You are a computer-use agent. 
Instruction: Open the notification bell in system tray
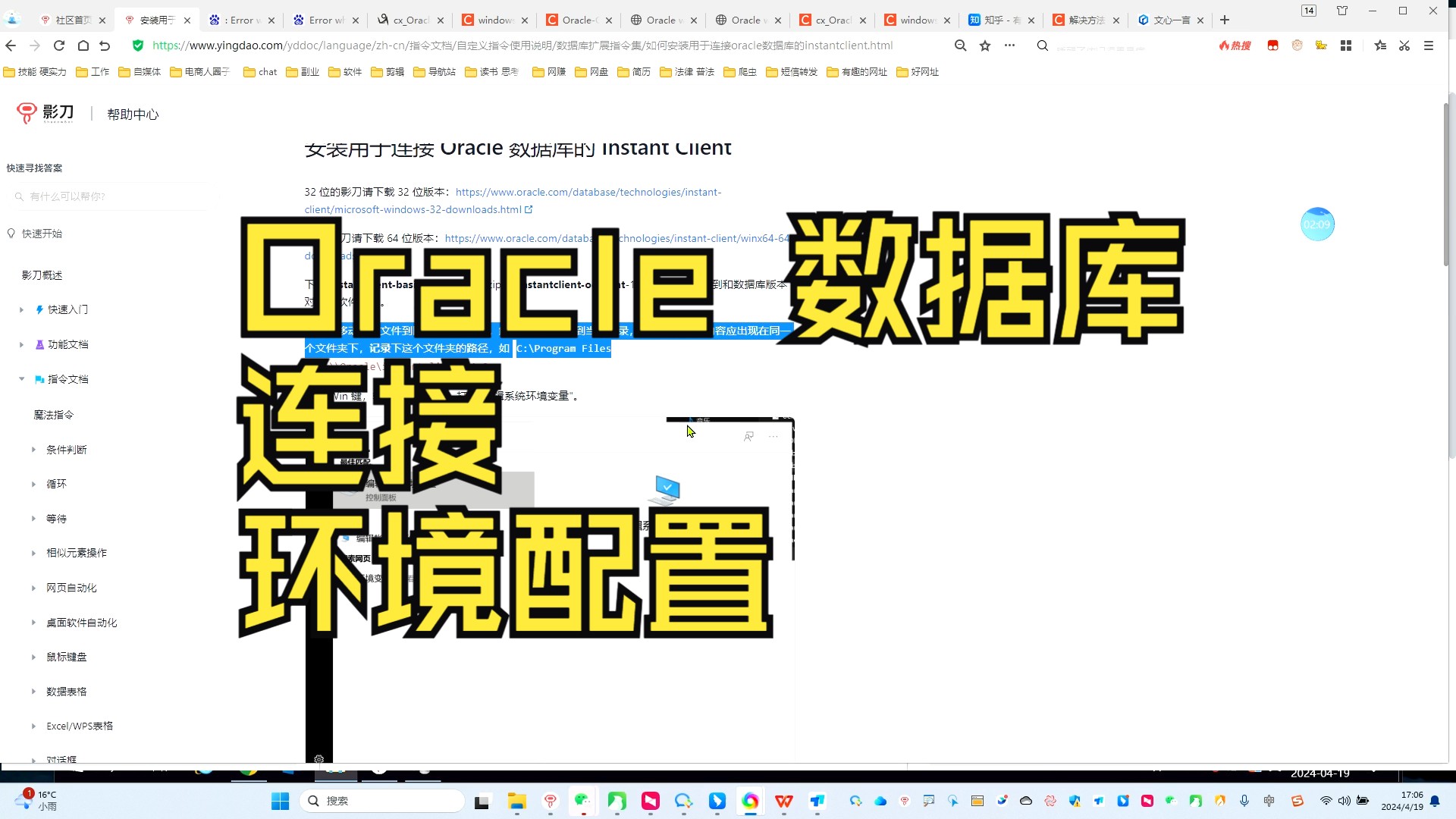1435,801
